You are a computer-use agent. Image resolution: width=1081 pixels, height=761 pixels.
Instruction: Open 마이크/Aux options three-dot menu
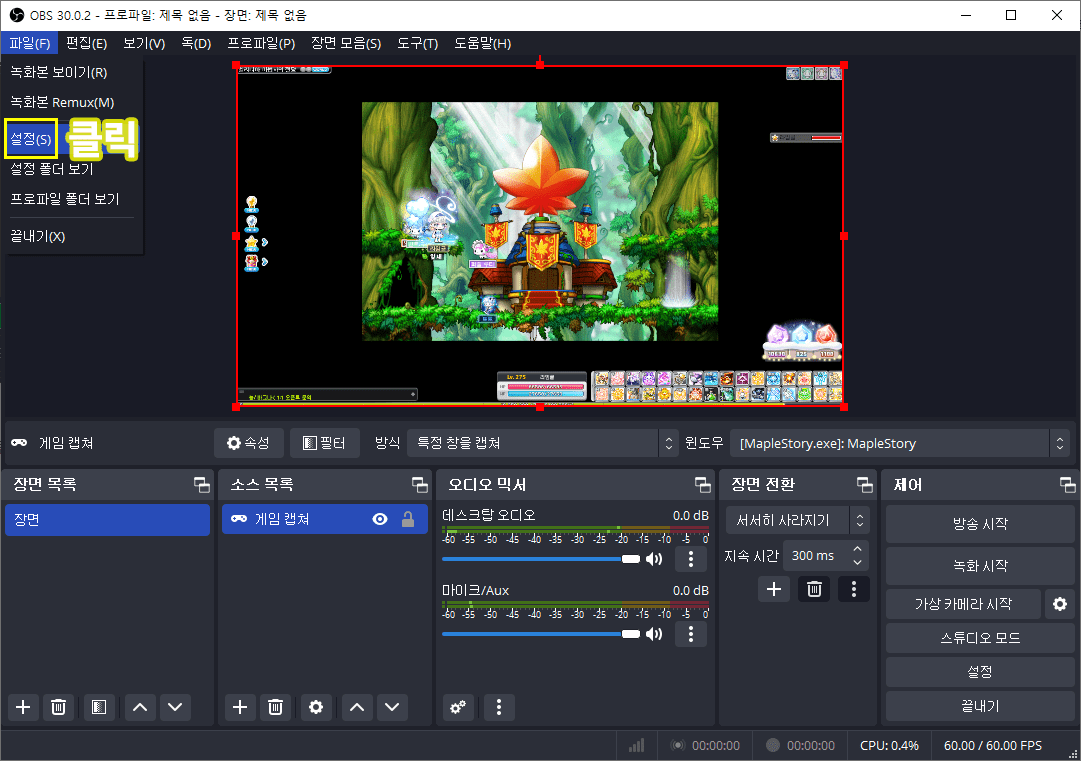691,634
